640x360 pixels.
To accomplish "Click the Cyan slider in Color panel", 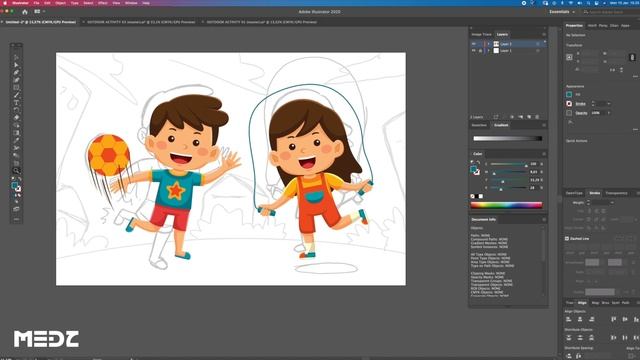I will (x=509, y=164).
